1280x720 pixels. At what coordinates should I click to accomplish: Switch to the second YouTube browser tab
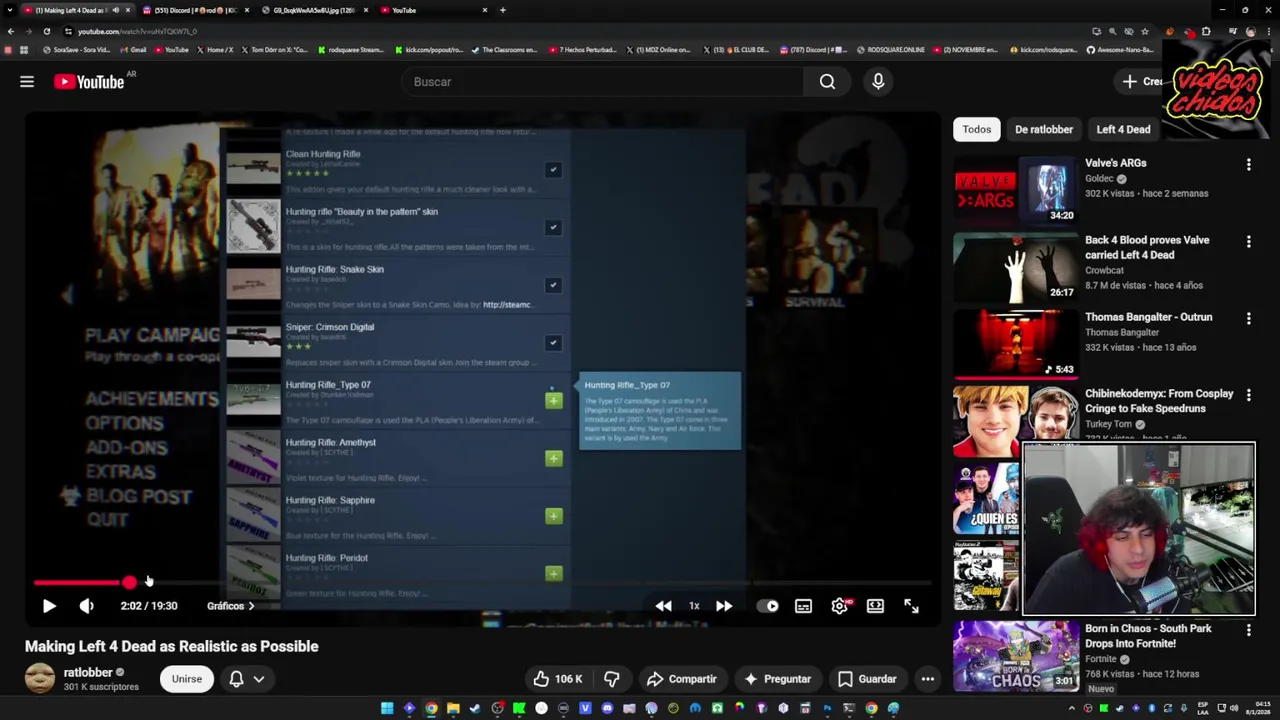click(x=434, y=10)
